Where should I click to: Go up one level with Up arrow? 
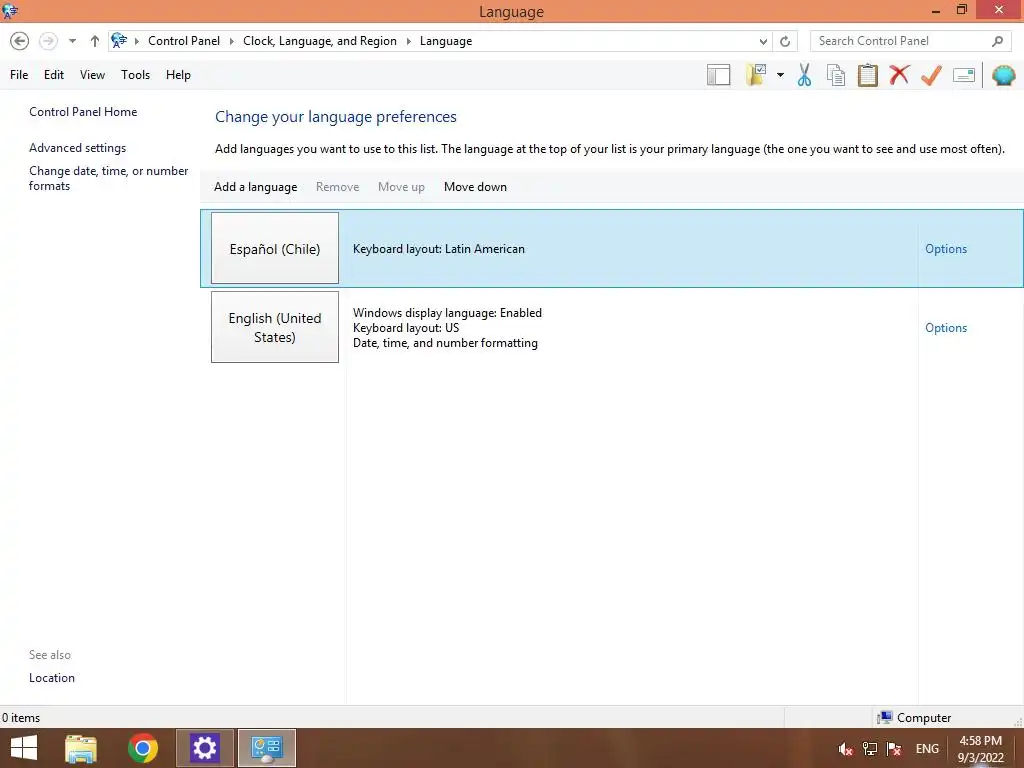pyautogui.click(x=95, y=41)
